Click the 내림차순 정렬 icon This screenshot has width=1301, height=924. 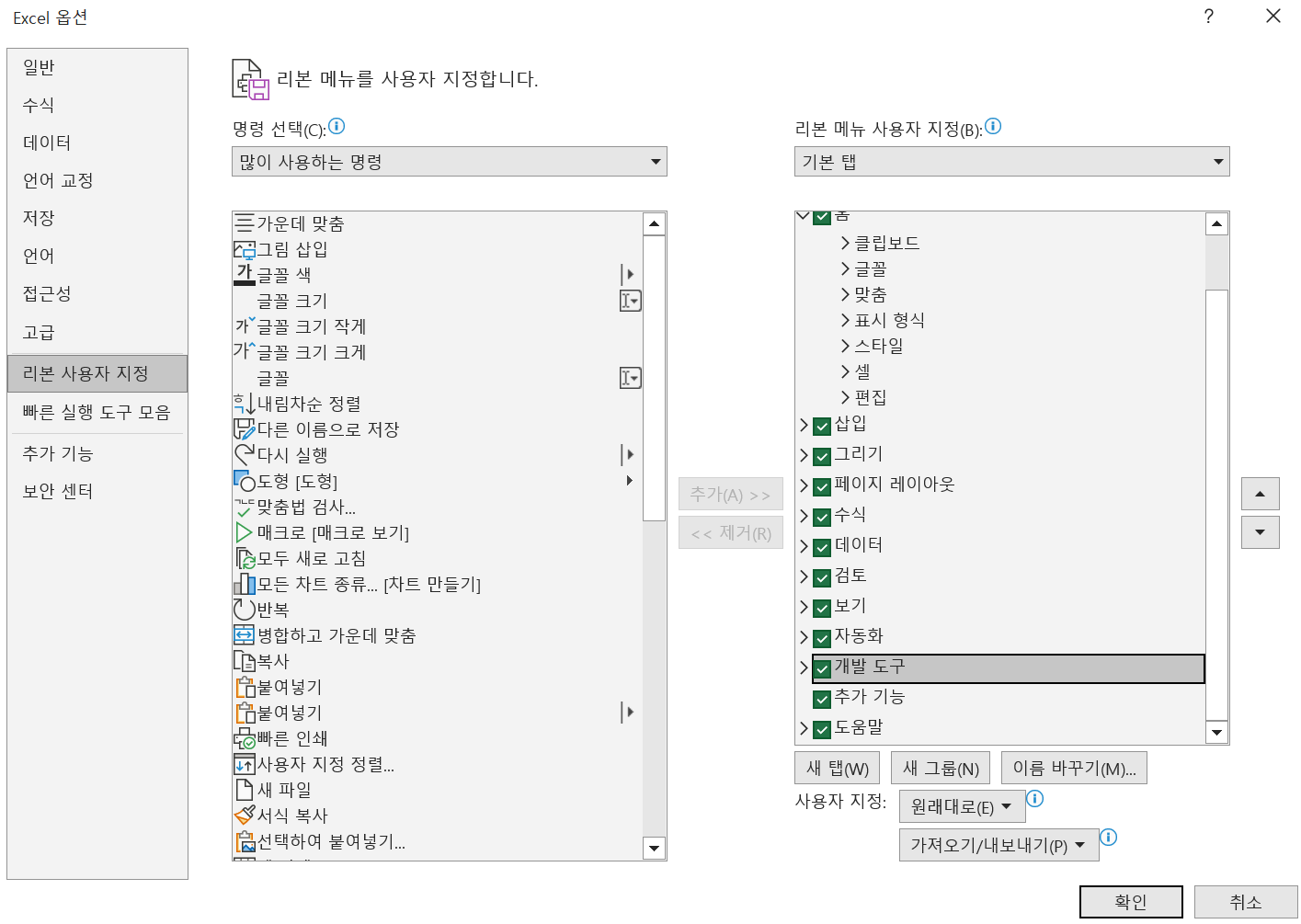tap(245, 404)
